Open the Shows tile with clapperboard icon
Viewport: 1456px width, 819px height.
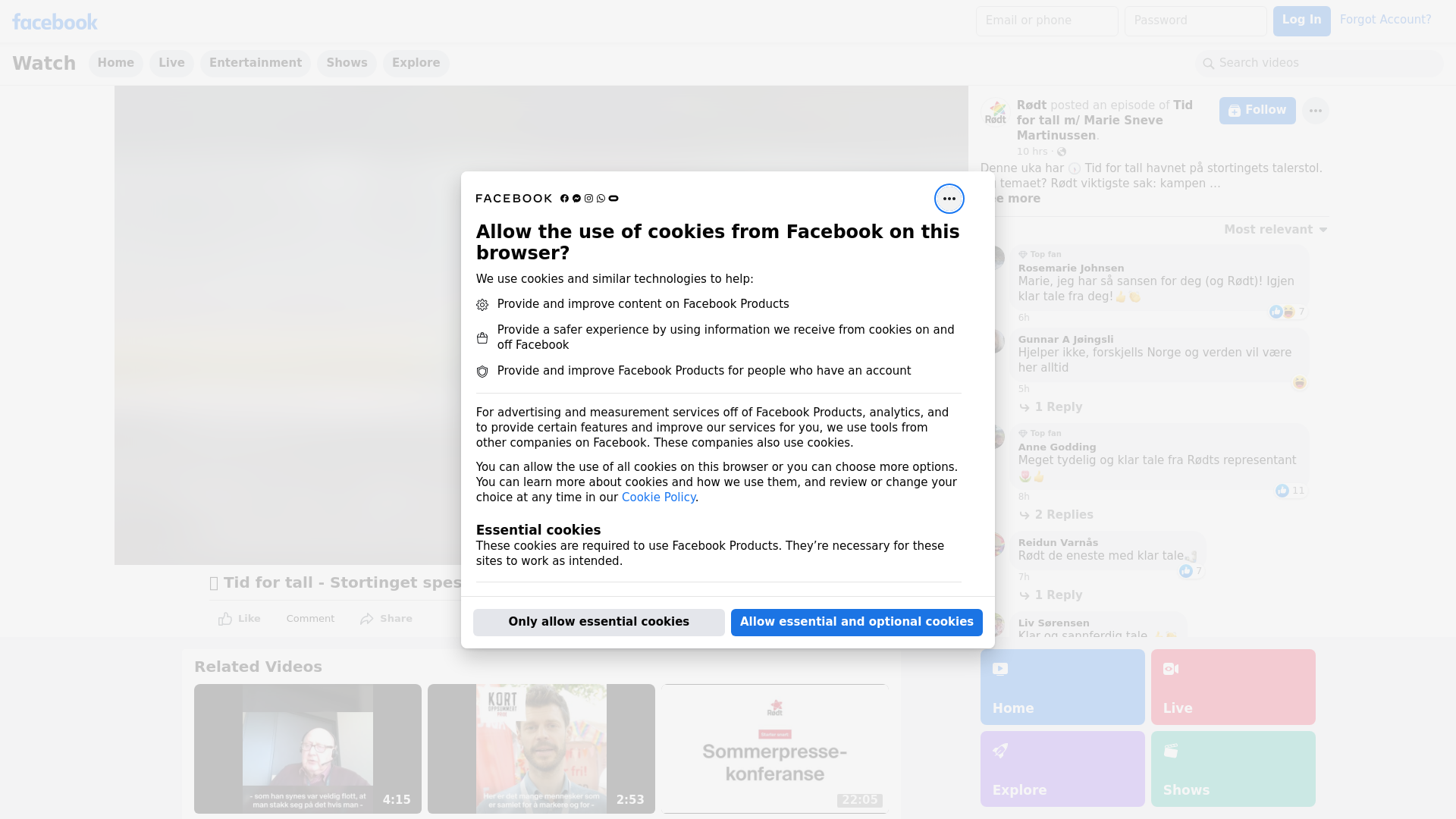point(1232,768)
